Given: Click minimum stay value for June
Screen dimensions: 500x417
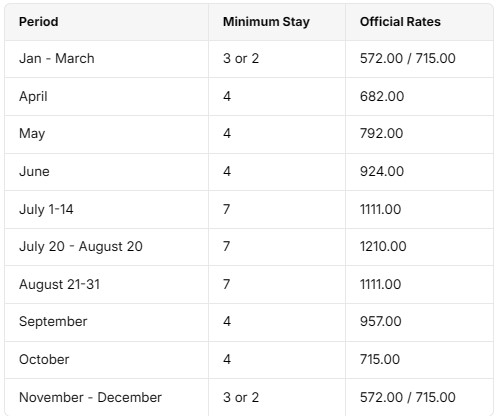Looking at the screenshot, I should (227, 172).
